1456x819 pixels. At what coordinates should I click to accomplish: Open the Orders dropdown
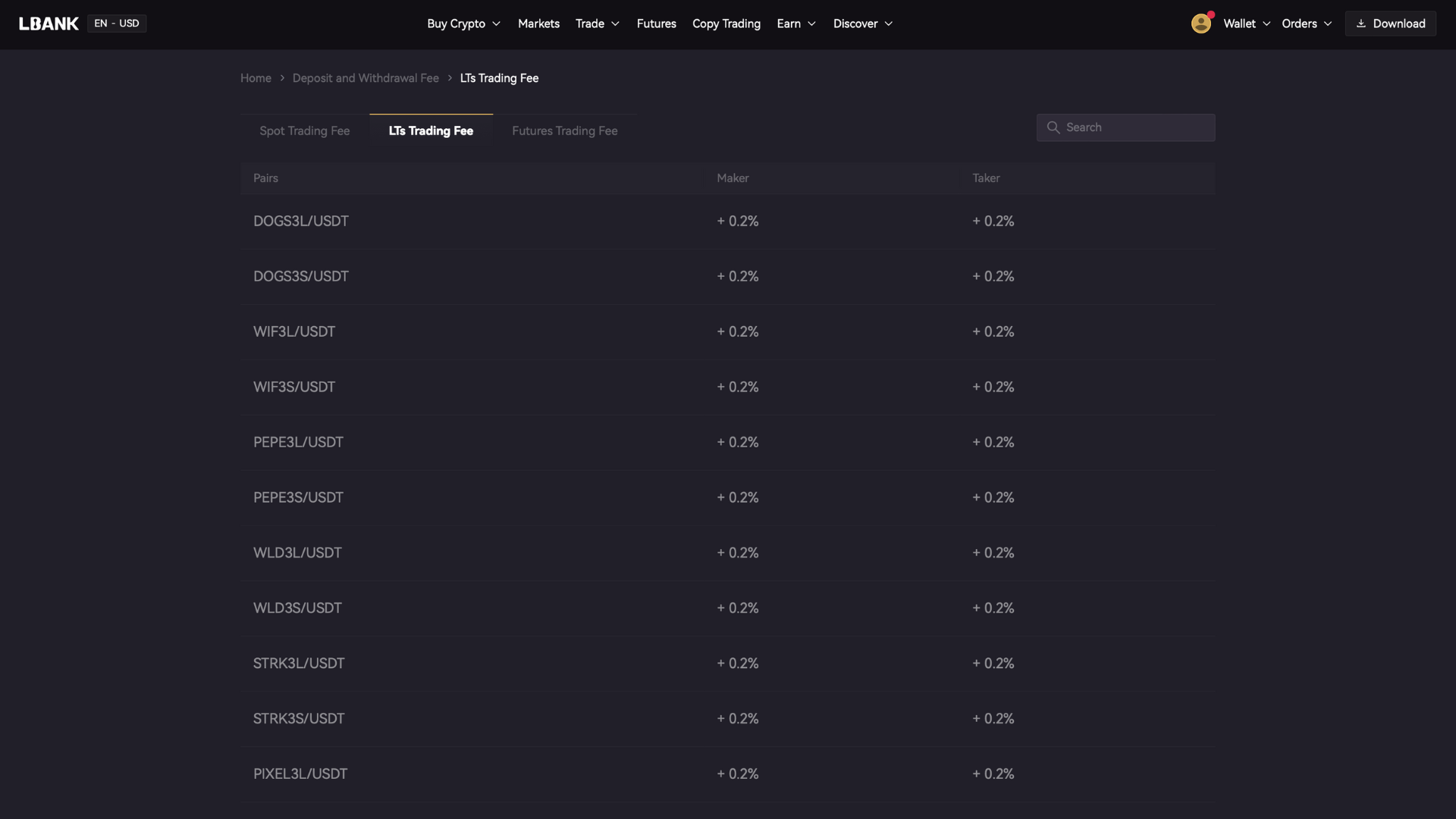click(x=1307, y=24)
